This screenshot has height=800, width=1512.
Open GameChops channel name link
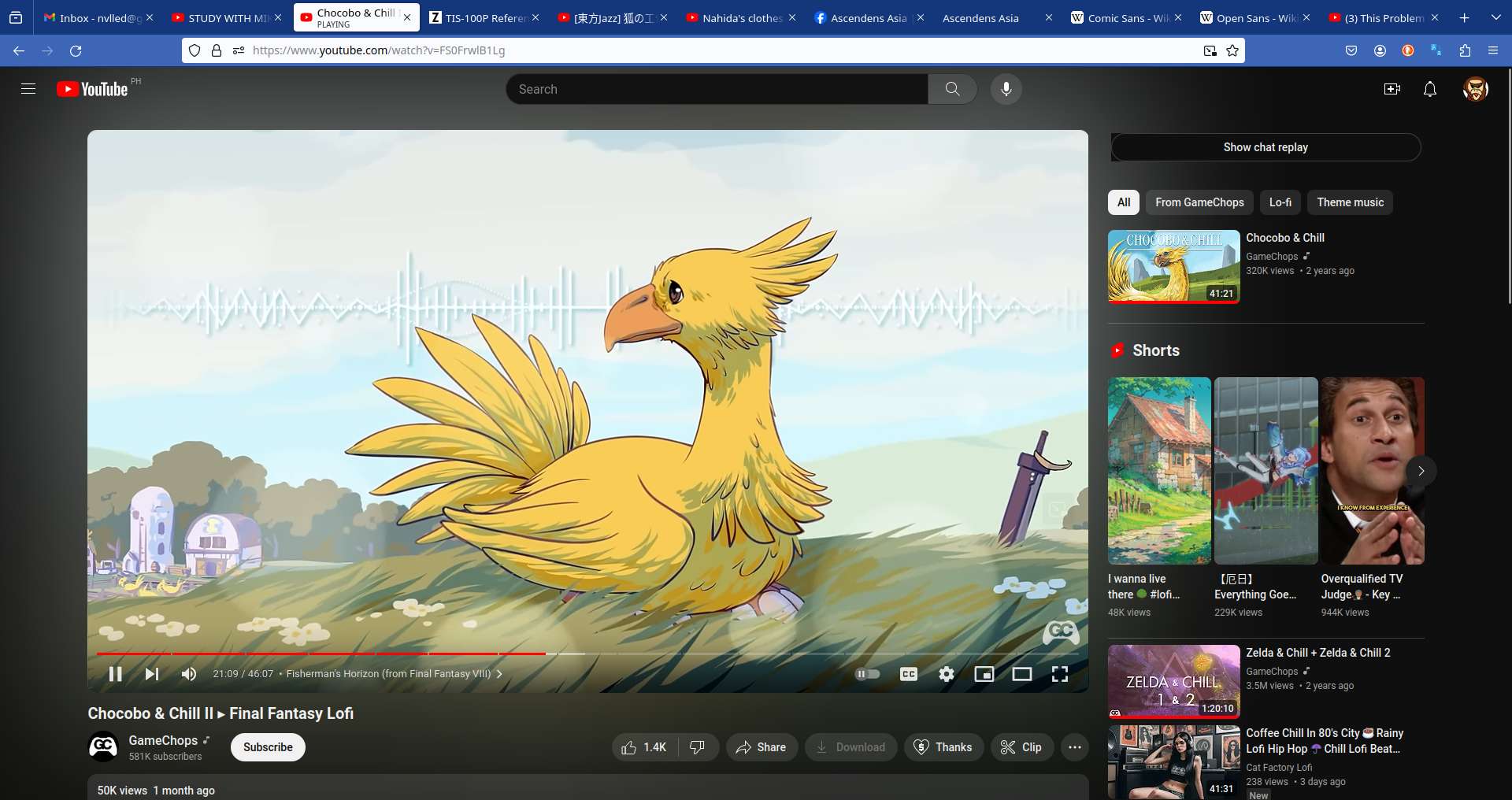coord(163,740)
